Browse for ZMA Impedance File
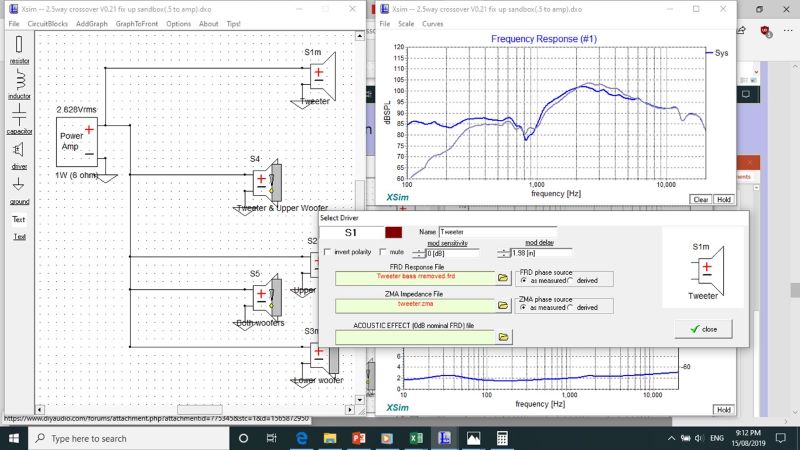The width and height of the screenshot is (800, 450). click(x=503, y=305)
